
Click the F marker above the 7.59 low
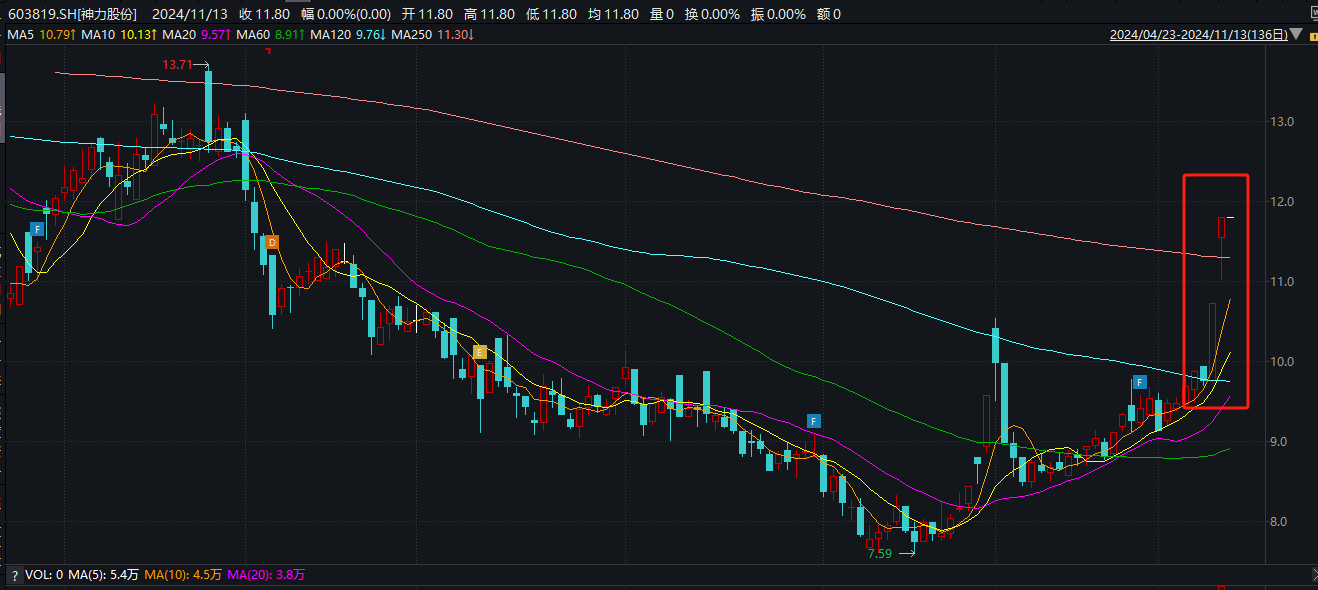click(x=814, y=421)
